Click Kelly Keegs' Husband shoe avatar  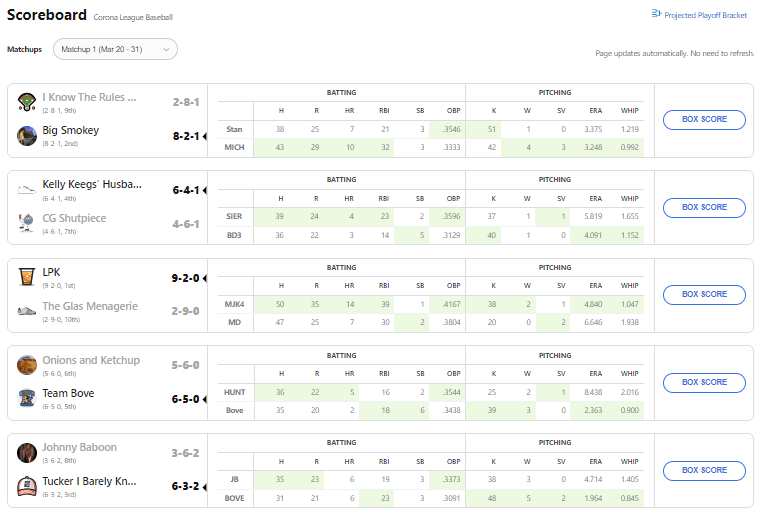pyautogui.click(x=27, y=189)
